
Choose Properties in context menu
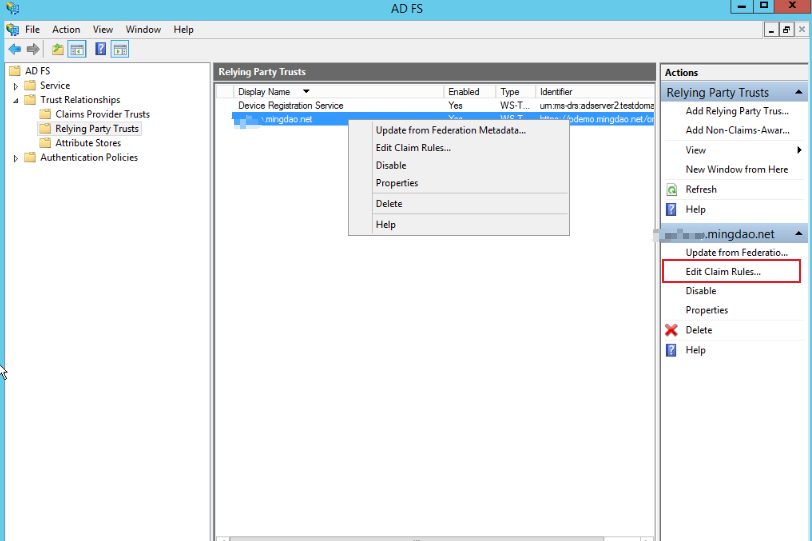[397, 183]
